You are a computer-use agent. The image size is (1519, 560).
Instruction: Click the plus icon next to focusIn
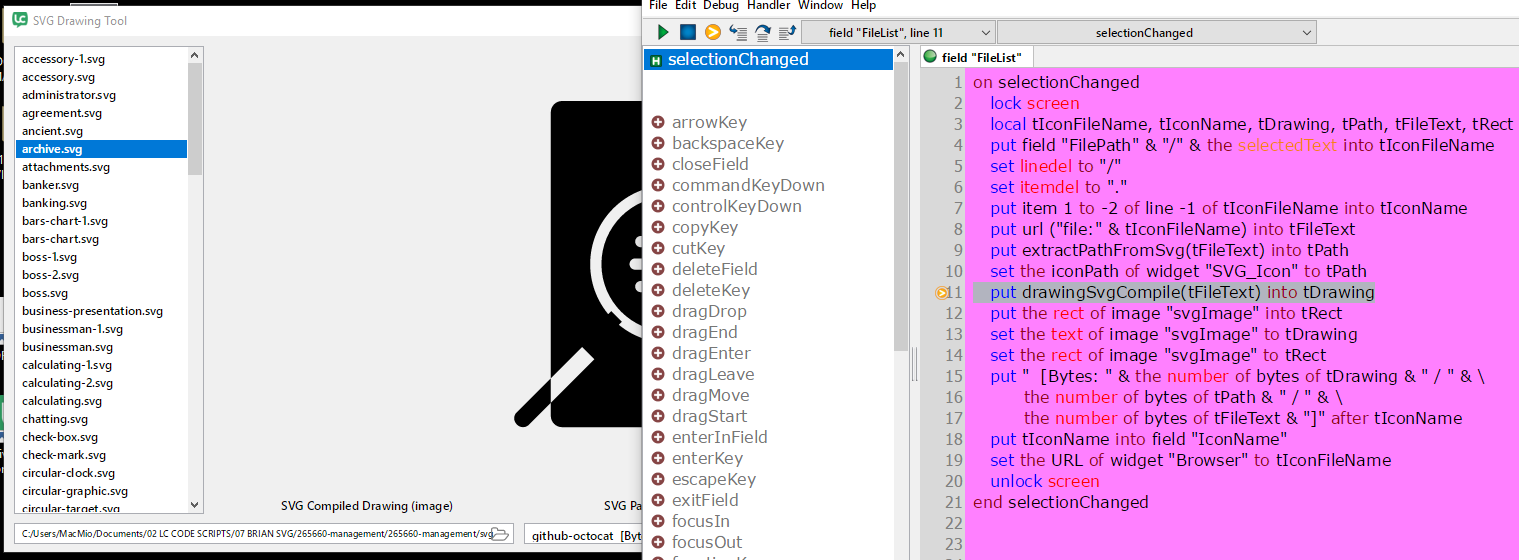click(x=658, y=521)
